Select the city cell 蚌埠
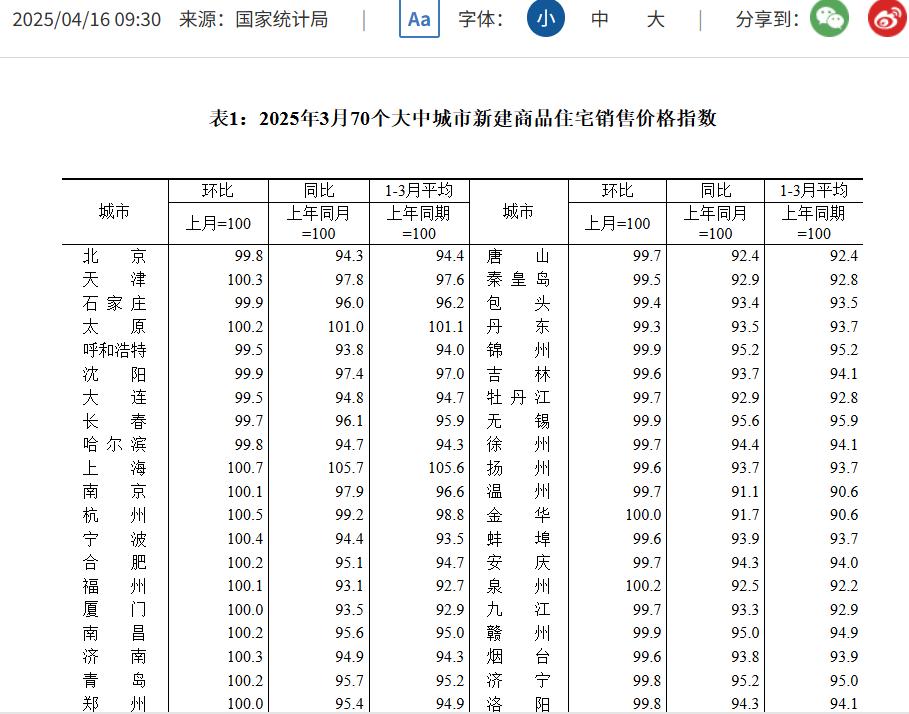Screen dimensions: 909x714 (518, 538)
